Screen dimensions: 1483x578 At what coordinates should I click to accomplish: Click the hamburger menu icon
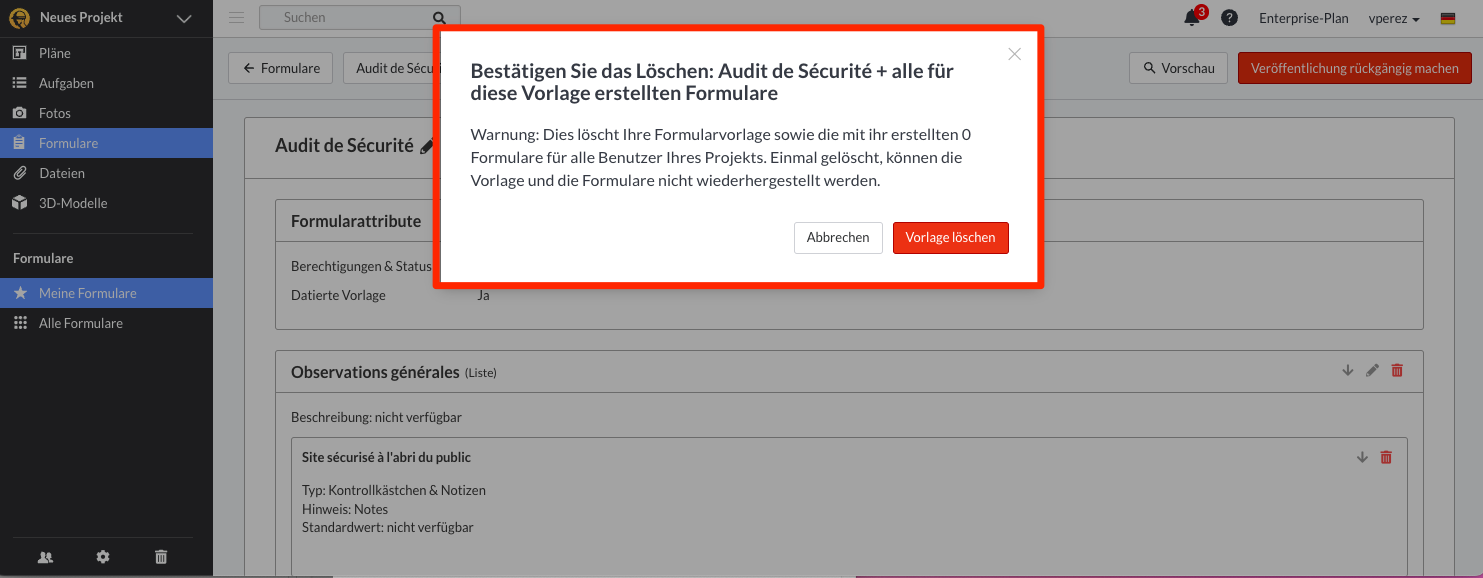(236, 17)
